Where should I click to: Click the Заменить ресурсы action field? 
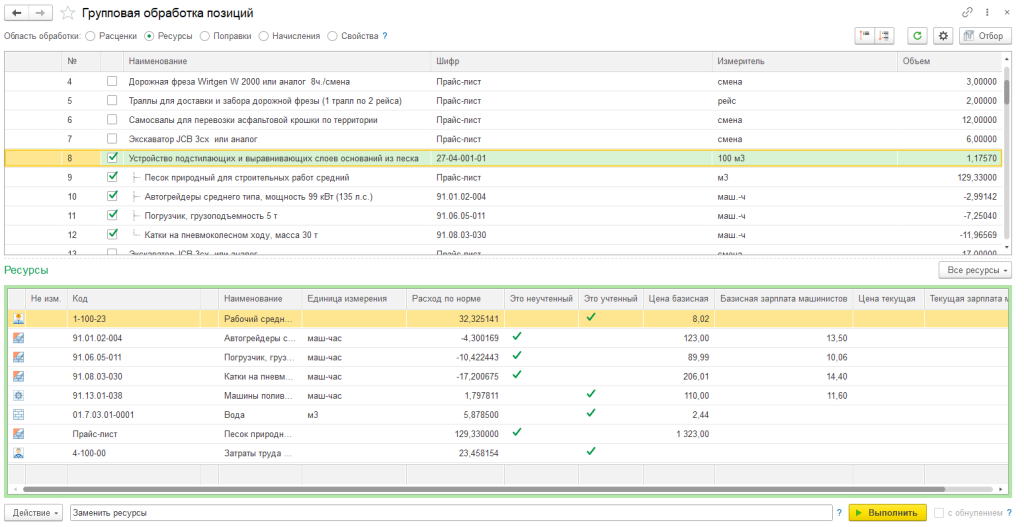450,513
